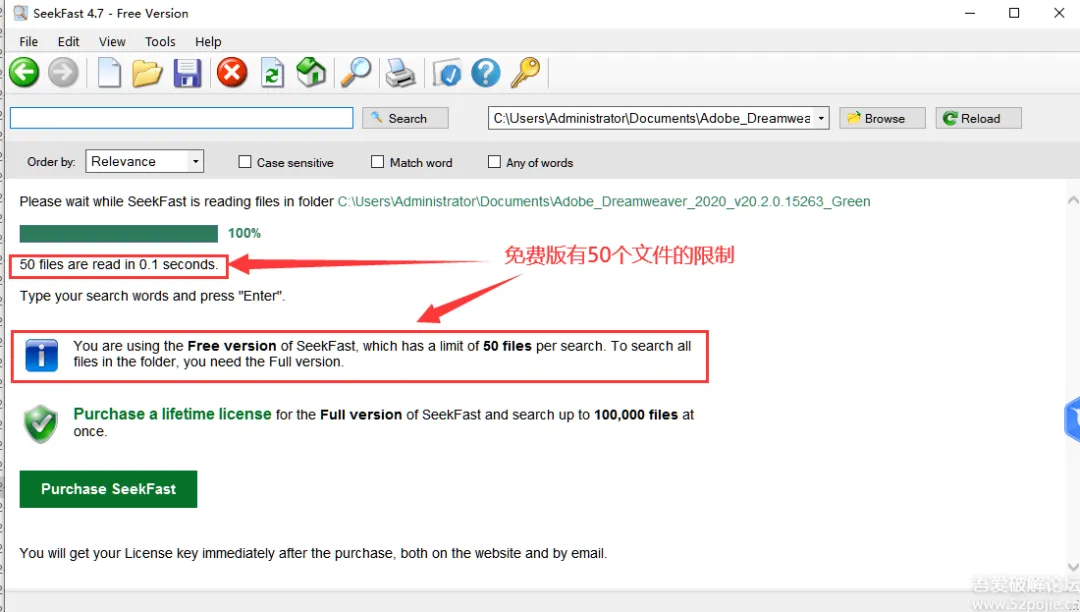This screenshot has width=1080, height=612.
Task: Click the golden key license icon
Action: pyautogui.click(x=526, y=72)
